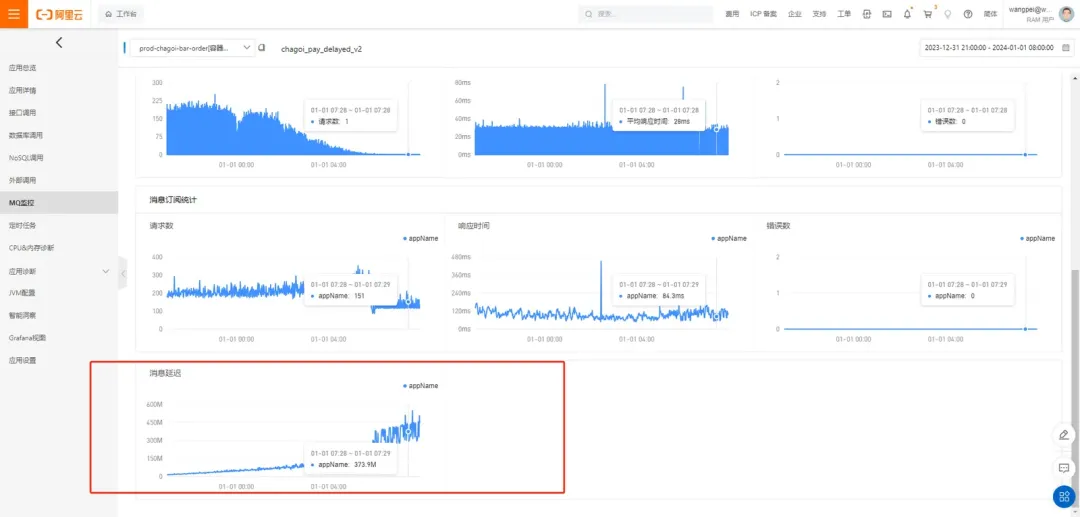Image resolution: width=1080 pixels, height=517 pixels.
Task: Open the hamburger main menu
Action: [14, 14]
